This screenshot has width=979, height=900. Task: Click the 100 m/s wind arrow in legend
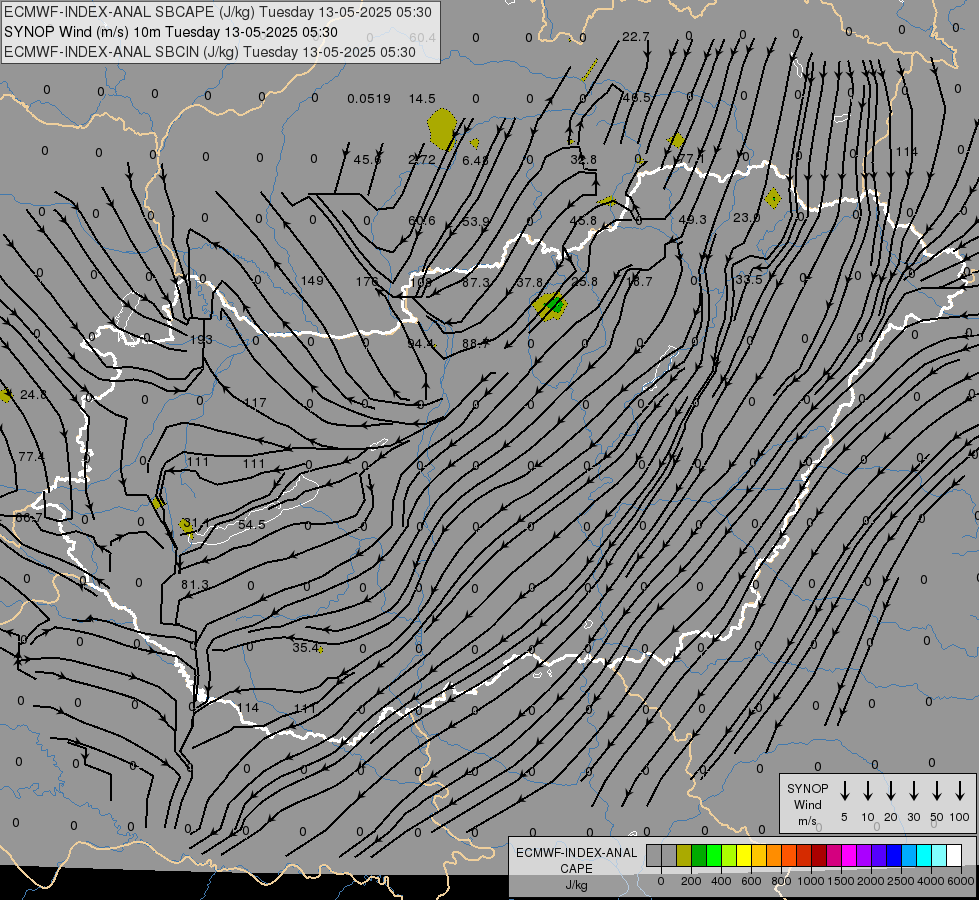point(960,791)
